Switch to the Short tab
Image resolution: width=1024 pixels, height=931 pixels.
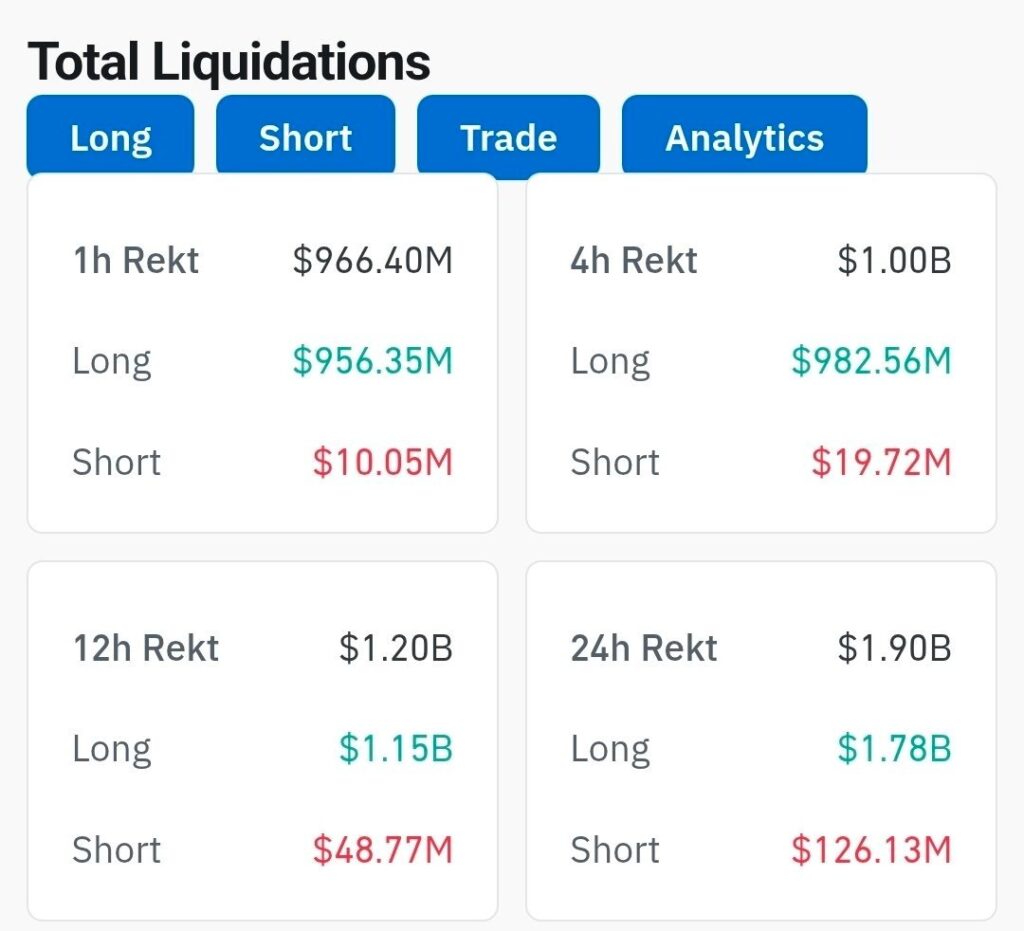pyautogui.click(x=305, y=138)
